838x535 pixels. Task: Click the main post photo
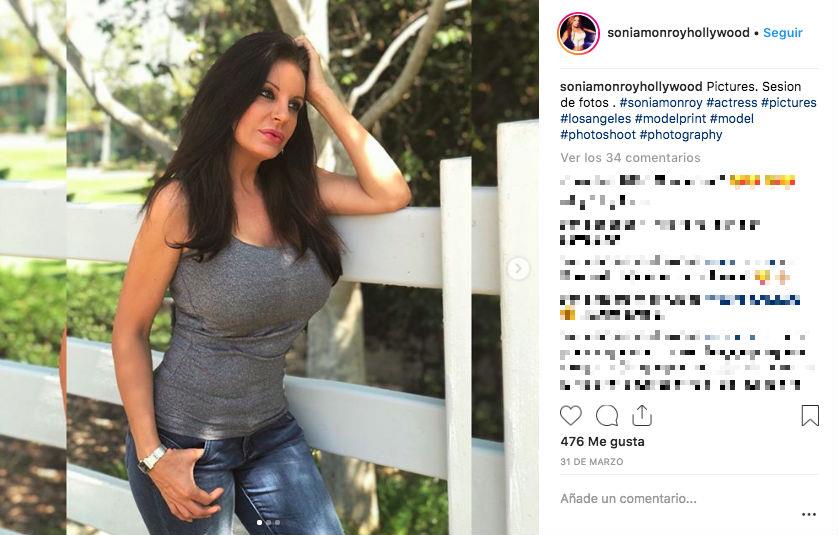point(269,267)
